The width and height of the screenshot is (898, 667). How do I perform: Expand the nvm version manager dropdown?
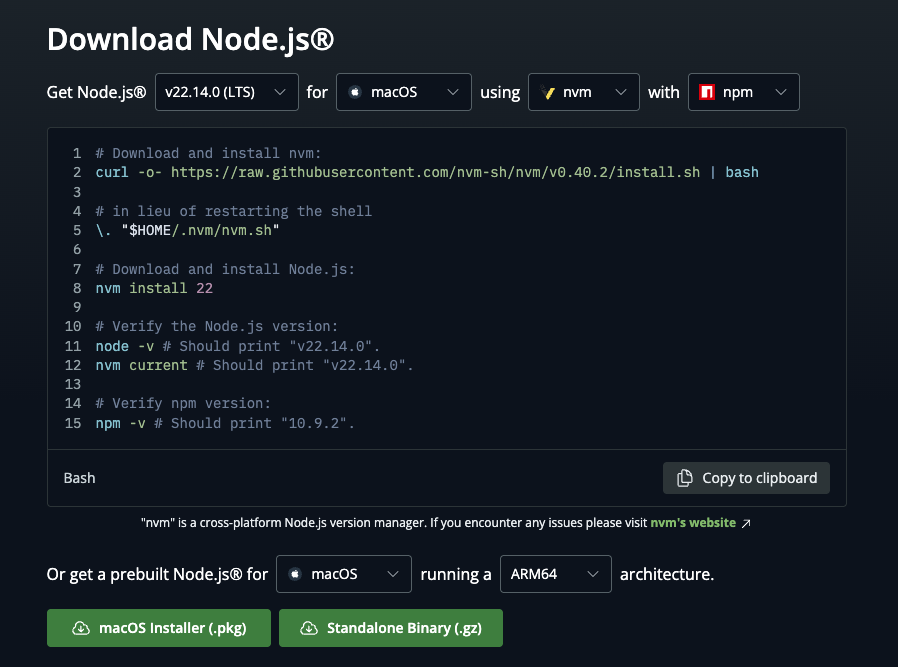coord(583,92)
